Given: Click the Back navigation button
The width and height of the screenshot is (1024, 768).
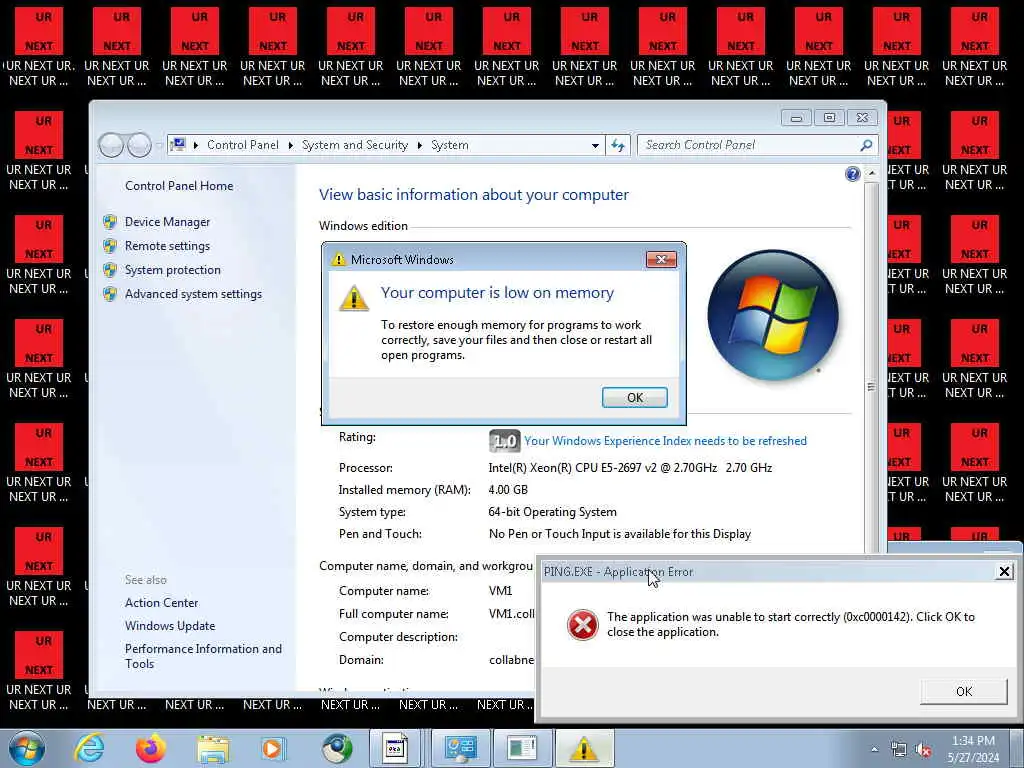Looking at the screenshot, I should [111, 145].
